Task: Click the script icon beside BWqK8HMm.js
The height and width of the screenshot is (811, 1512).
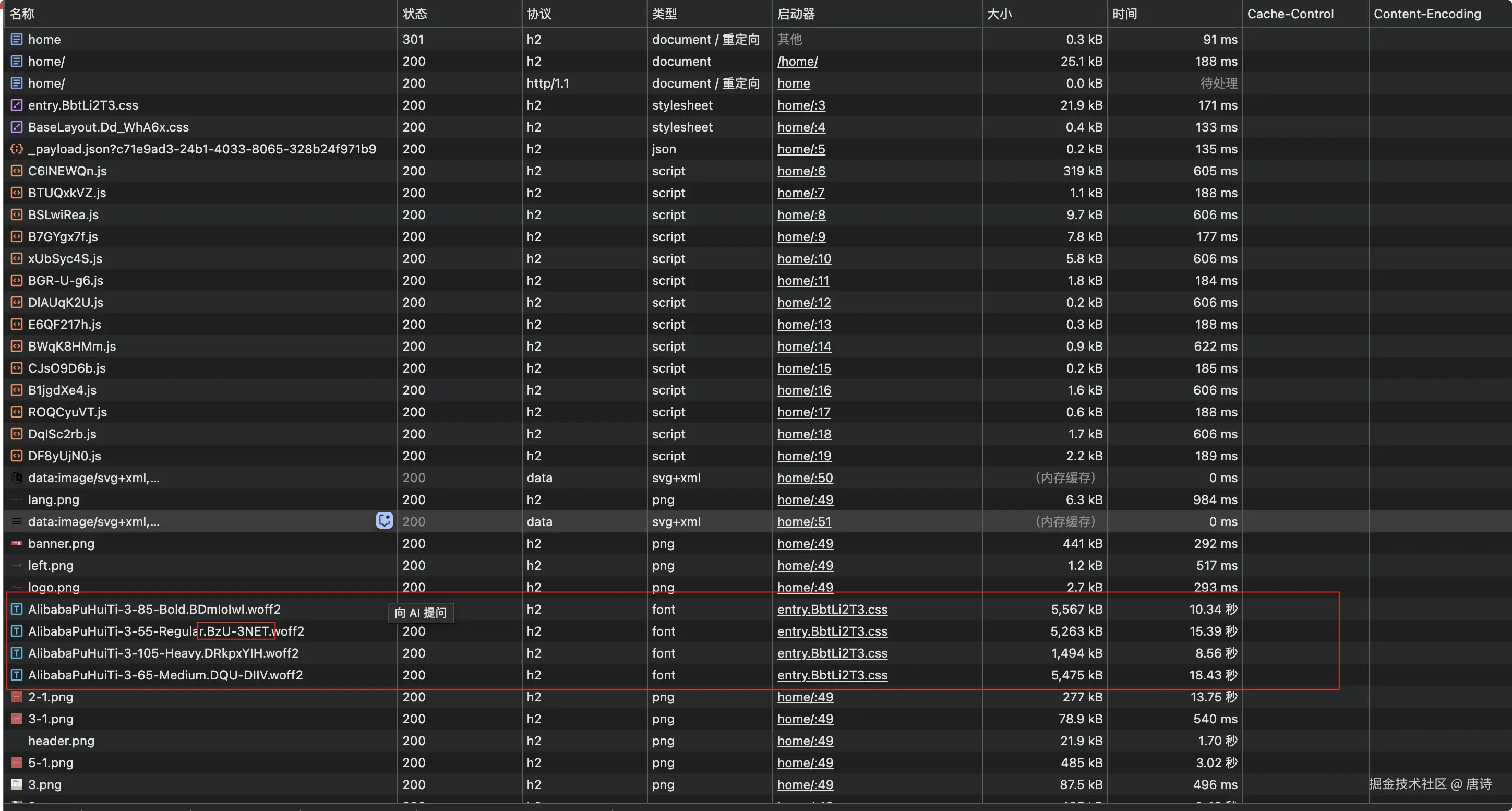Action: [x=17, y=347]
